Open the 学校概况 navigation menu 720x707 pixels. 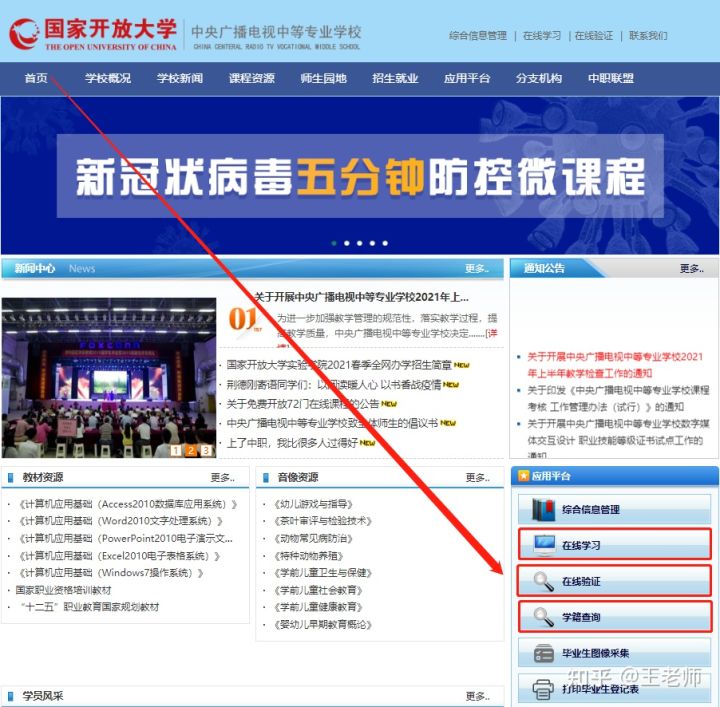point(107,78)
